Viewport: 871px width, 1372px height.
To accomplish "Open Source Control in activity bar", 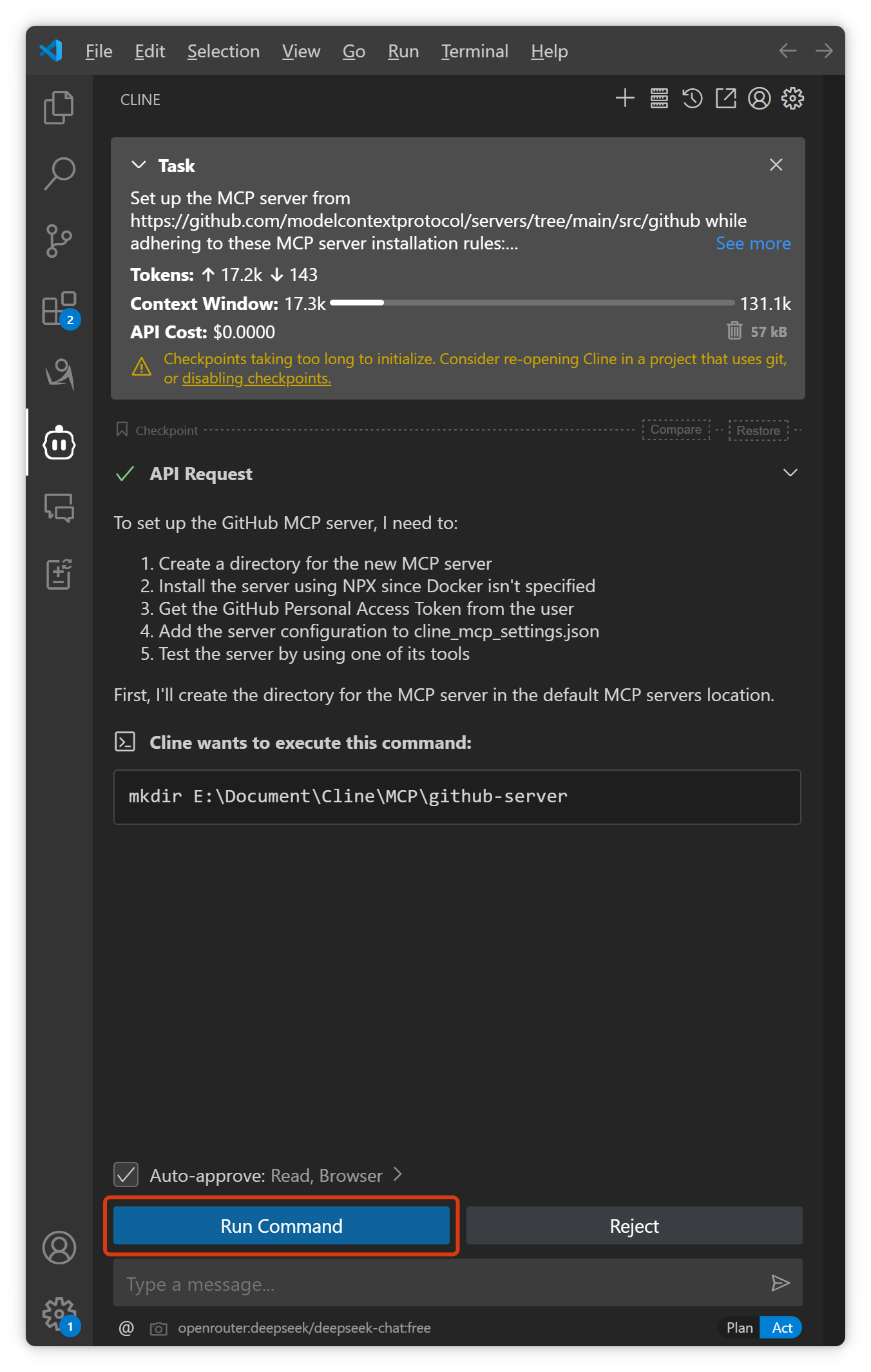I will click(59, 241).
